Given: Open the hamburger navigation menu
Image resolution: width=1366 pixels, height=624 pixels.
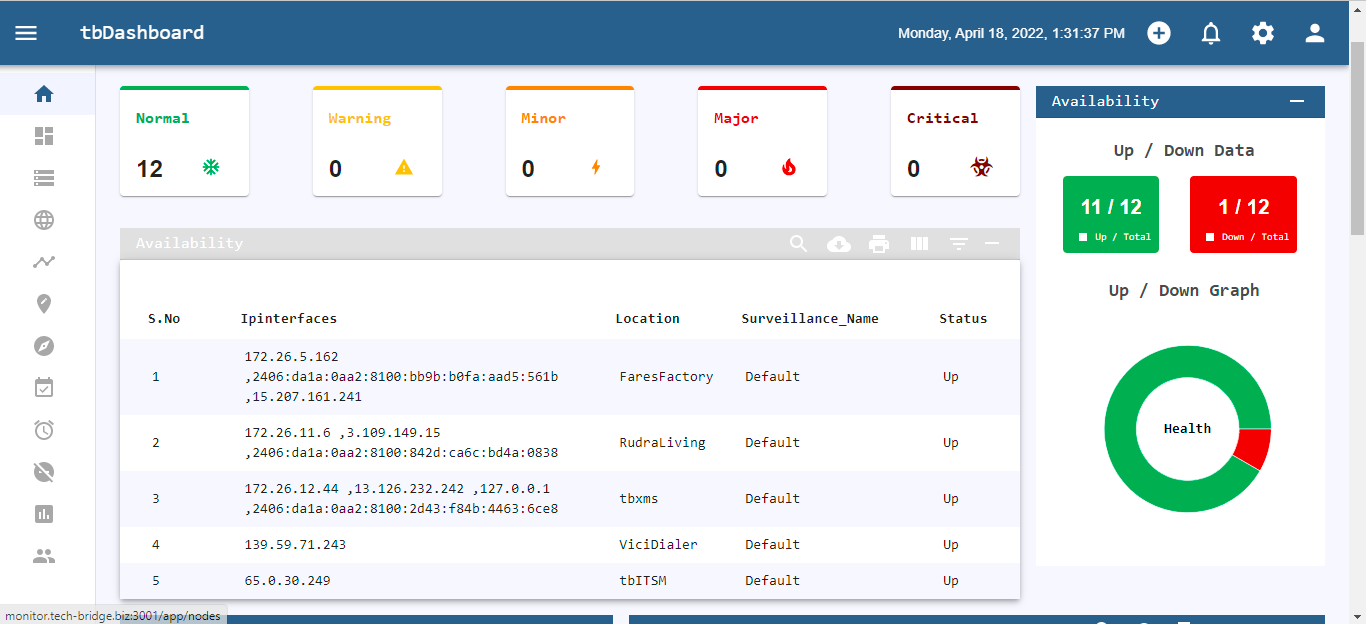Looking at the screenshot, I should (x=26, y=31).
